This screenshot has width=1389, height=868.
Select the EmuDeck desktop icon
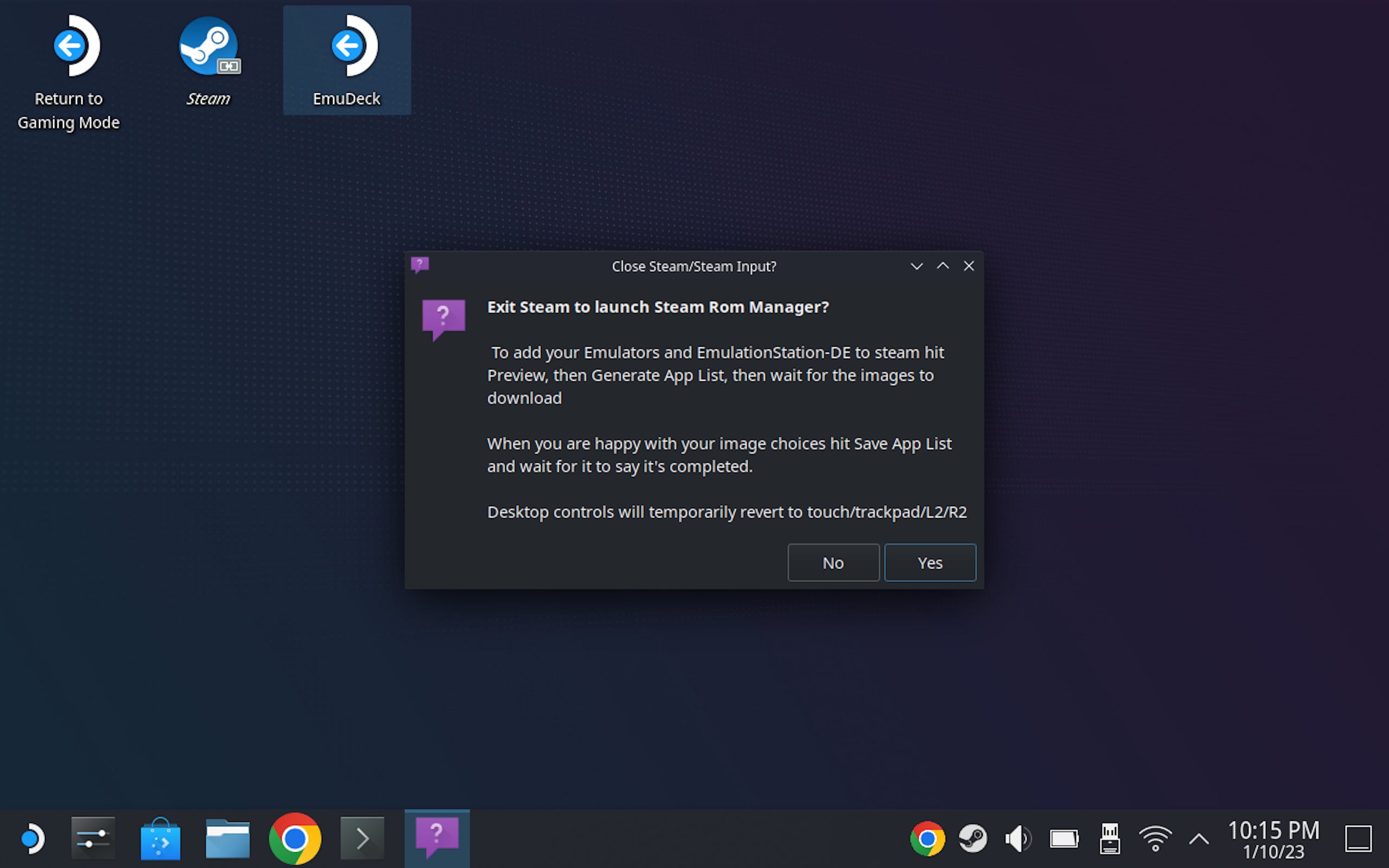tap(347, 60)
